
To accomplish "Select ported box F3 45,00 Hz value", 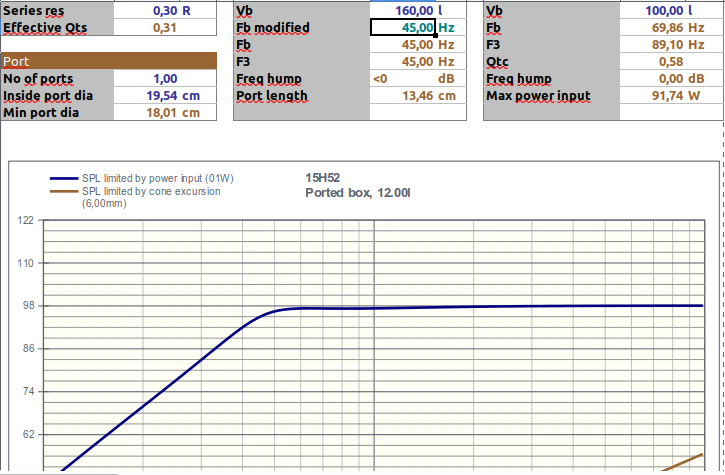I will pyautogui.click(x=418, y=62).
